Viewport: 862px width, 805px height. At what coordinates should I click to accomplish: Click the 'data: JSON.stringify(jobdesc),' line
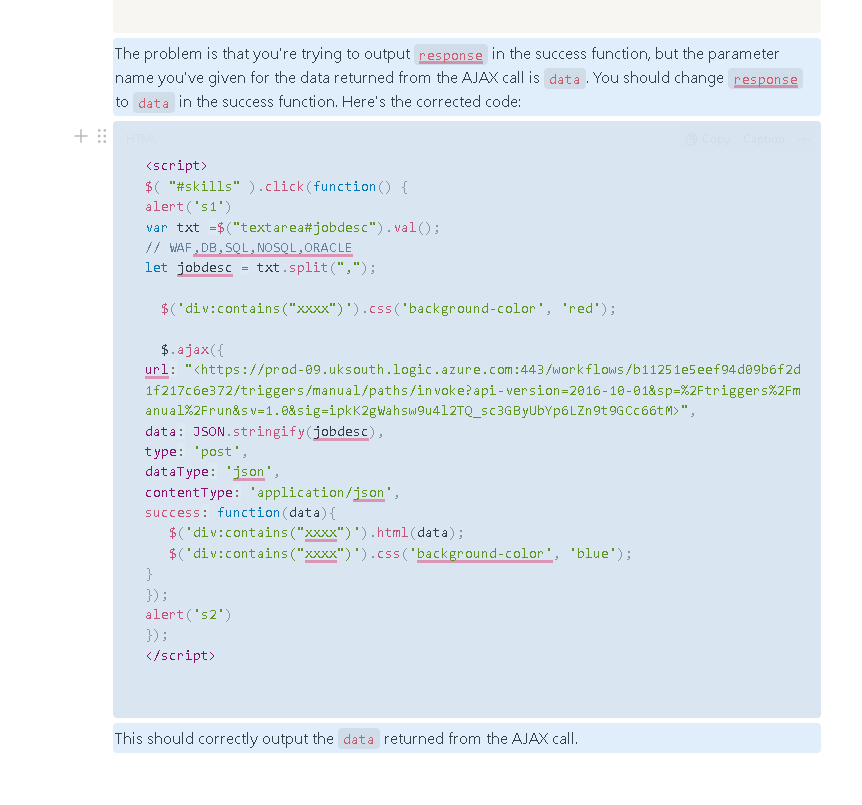[264, 432]
